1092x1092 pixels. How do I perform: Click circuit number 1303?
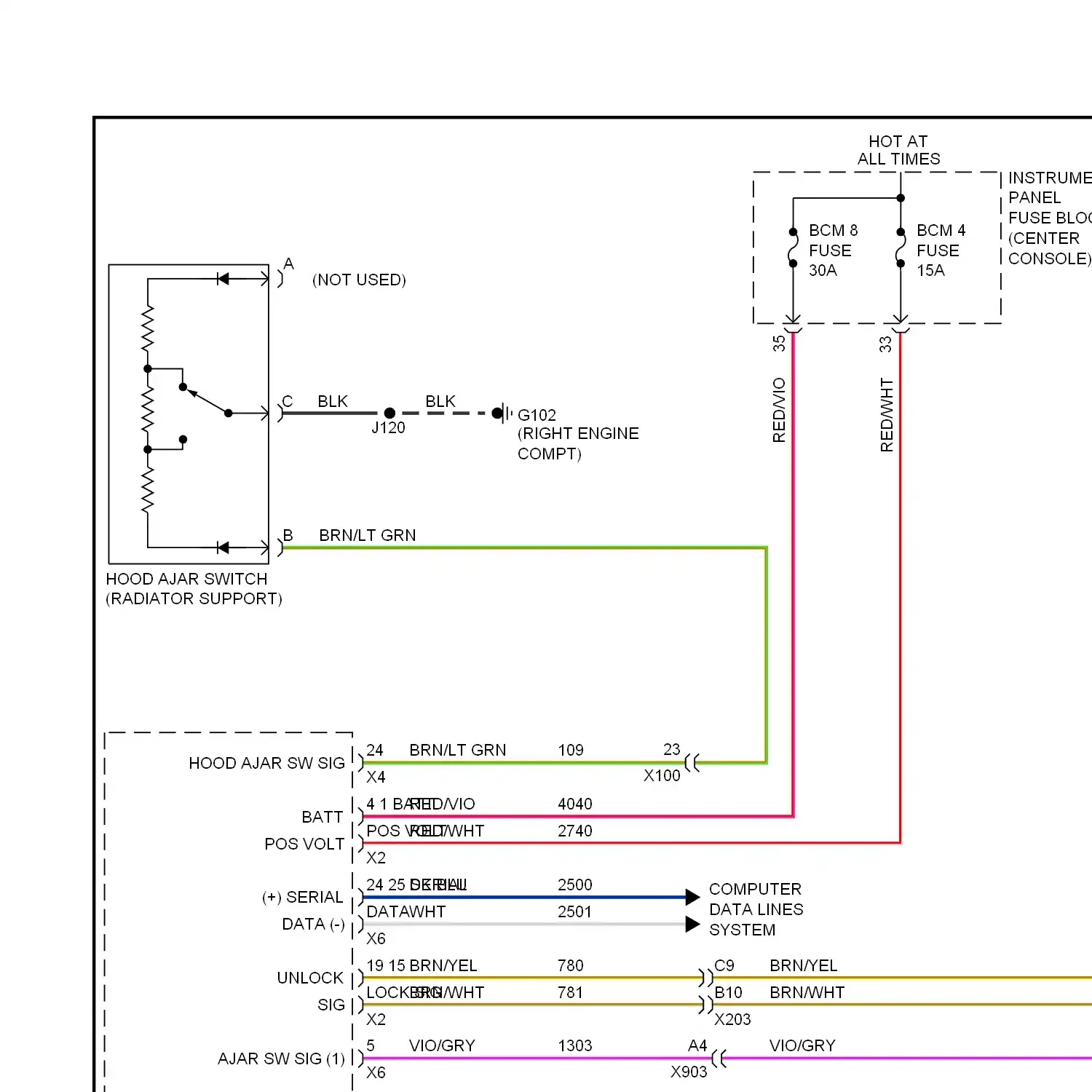click(x=575, y=1045)
